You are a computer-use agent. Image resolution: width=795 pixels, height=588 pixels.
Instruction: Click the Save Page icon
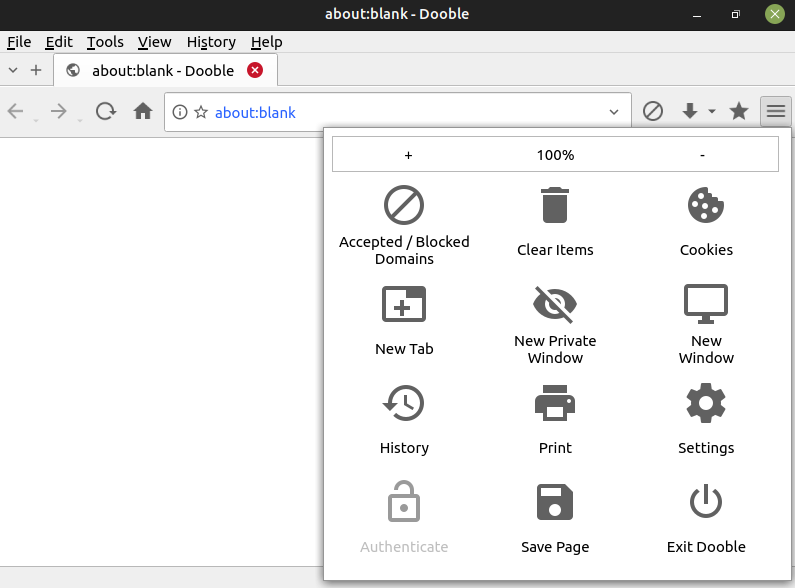click(555, 502)
